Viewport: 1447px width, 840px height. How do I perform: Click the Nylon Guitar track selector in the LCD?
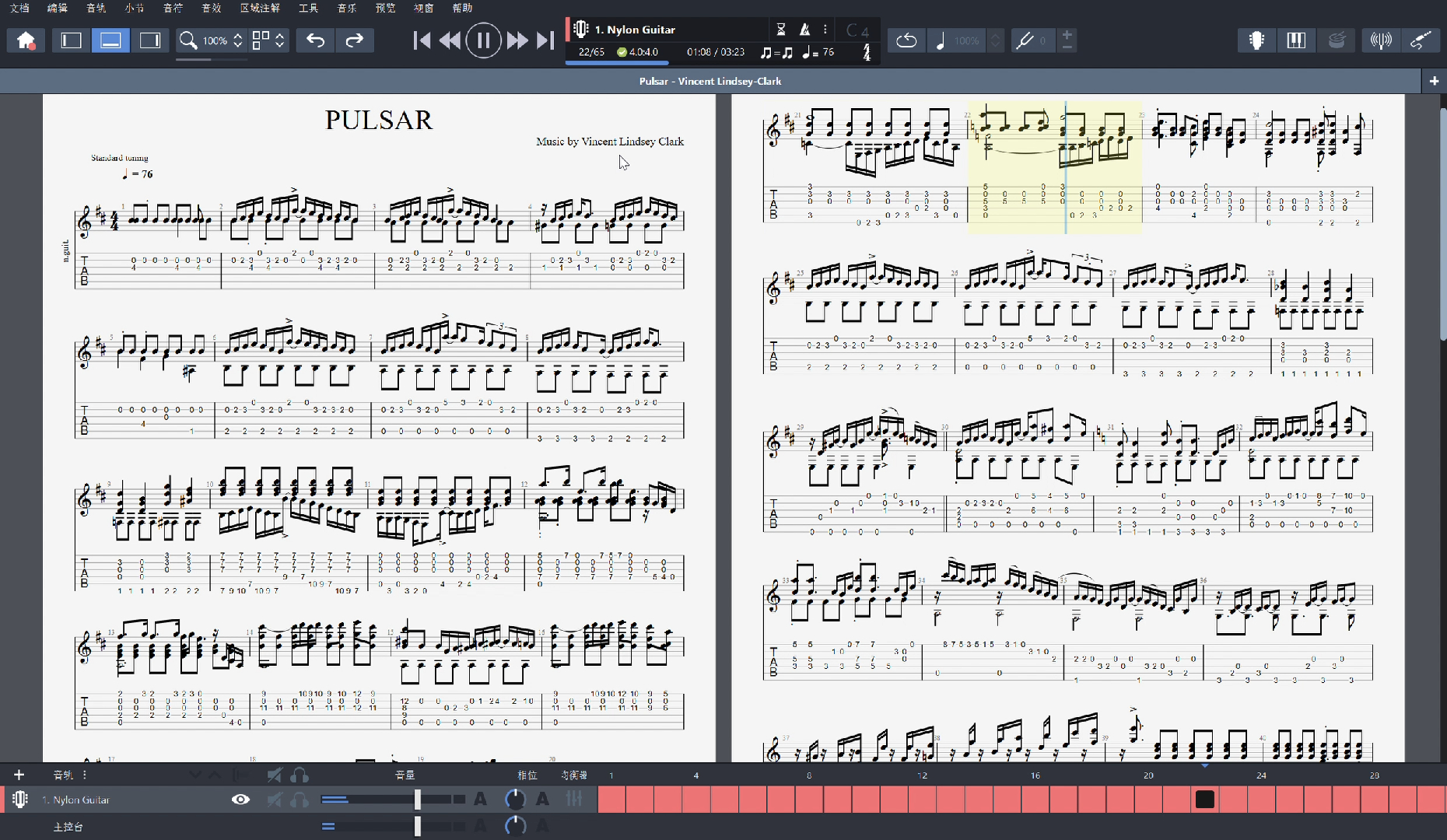[634, 30]
